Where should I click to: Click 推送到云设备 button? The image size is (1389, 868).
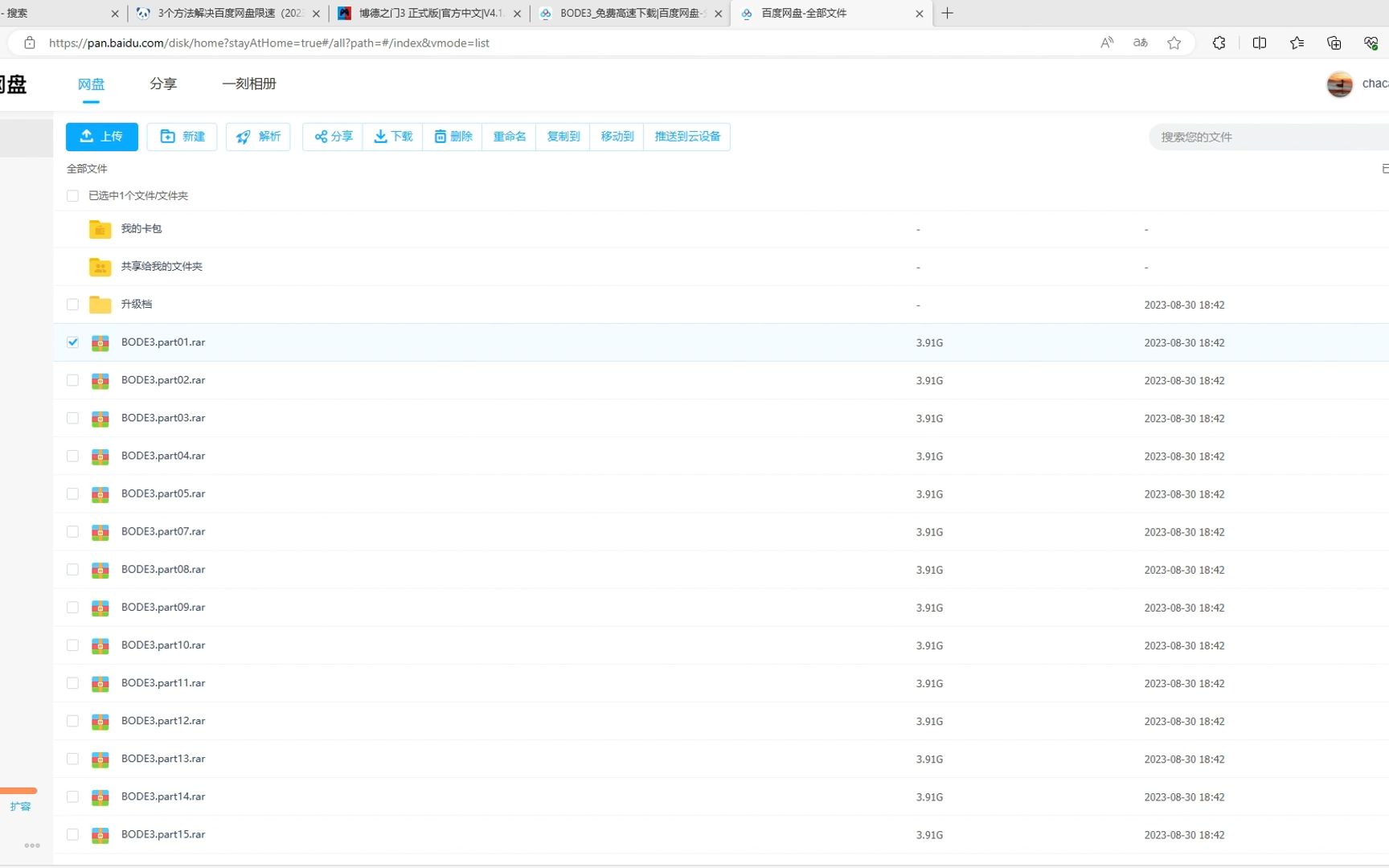coord(687,137)
